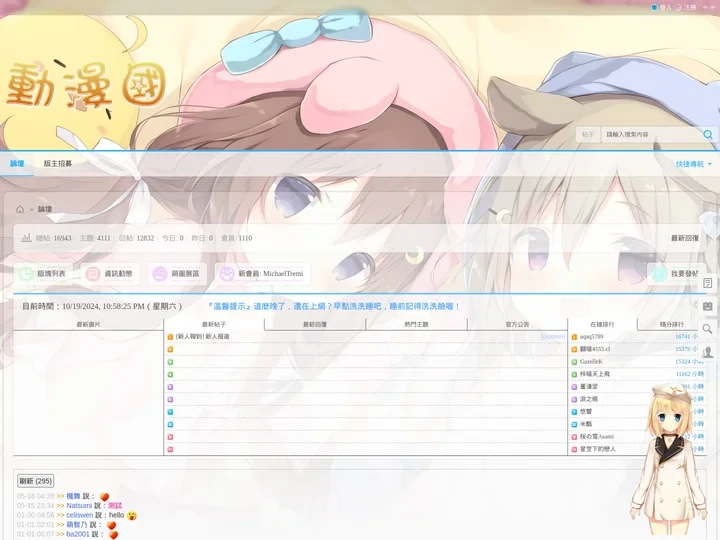Expand the 快捷導航 dropdown
Image resolution: width=720 pixels, height=540 pixels.
pyautogui.click(x=693, y=163)
